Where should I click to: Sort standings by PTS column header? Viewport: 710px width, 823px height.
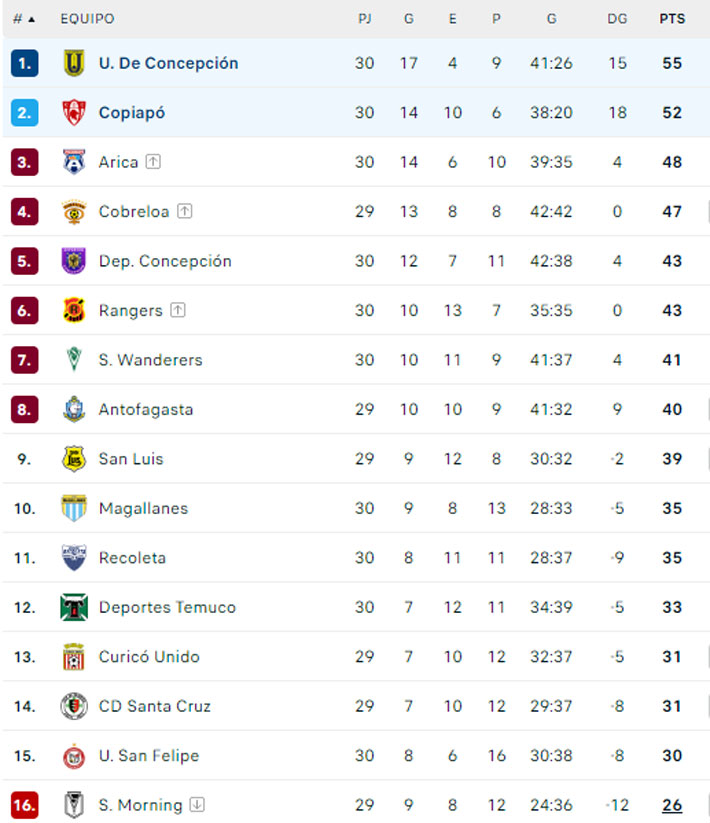[x=672, y=19]
